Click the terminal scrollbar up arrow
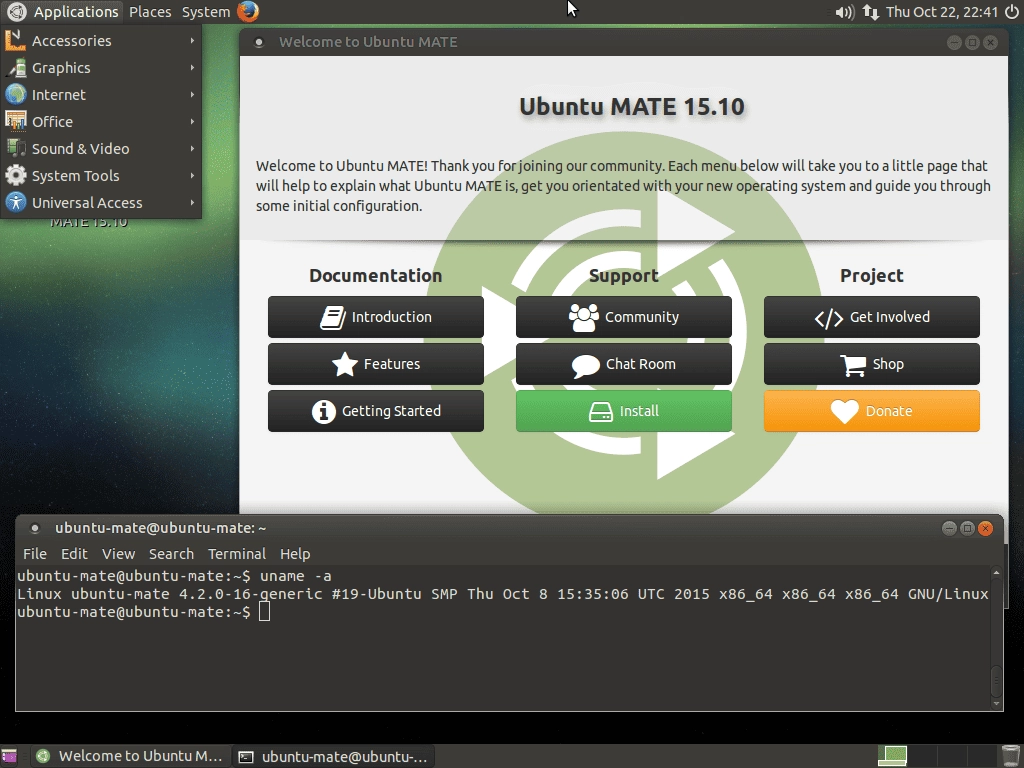 pos(996,573)
